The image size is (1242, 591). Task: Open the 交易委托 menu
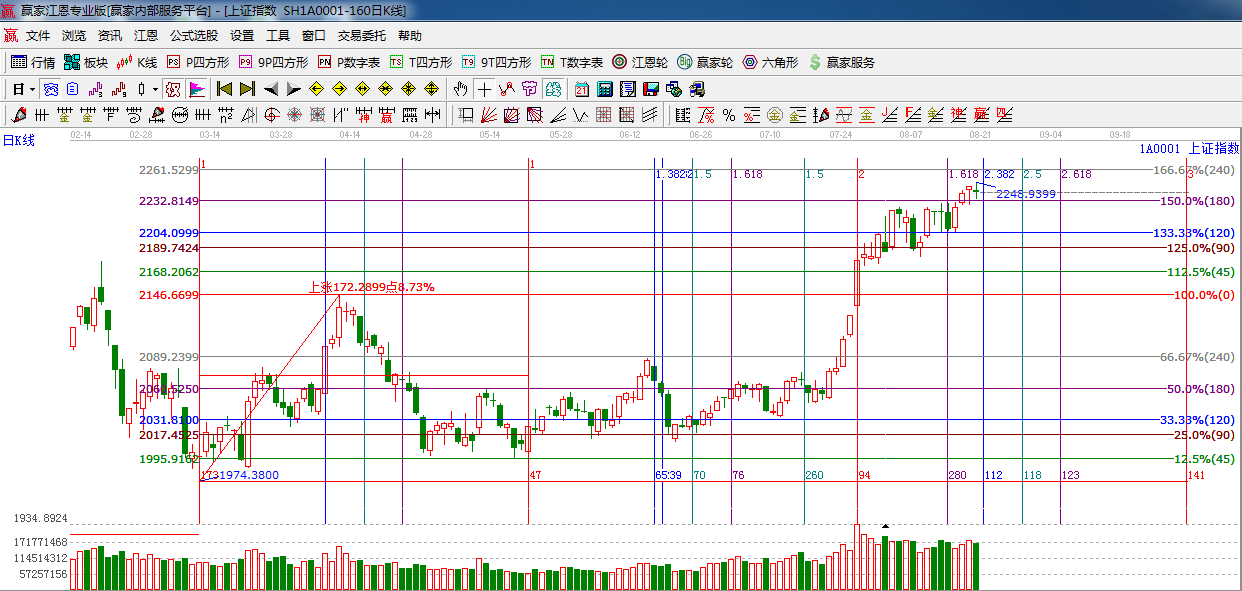361,36
